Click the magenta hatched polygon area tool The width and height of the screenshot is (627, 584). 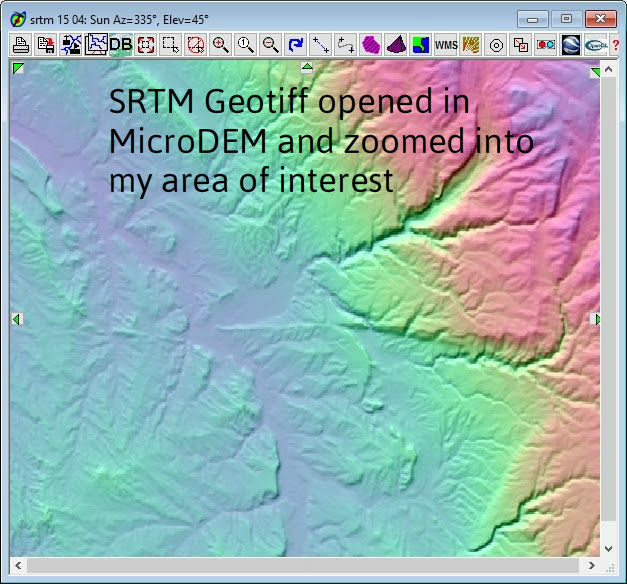371,45
